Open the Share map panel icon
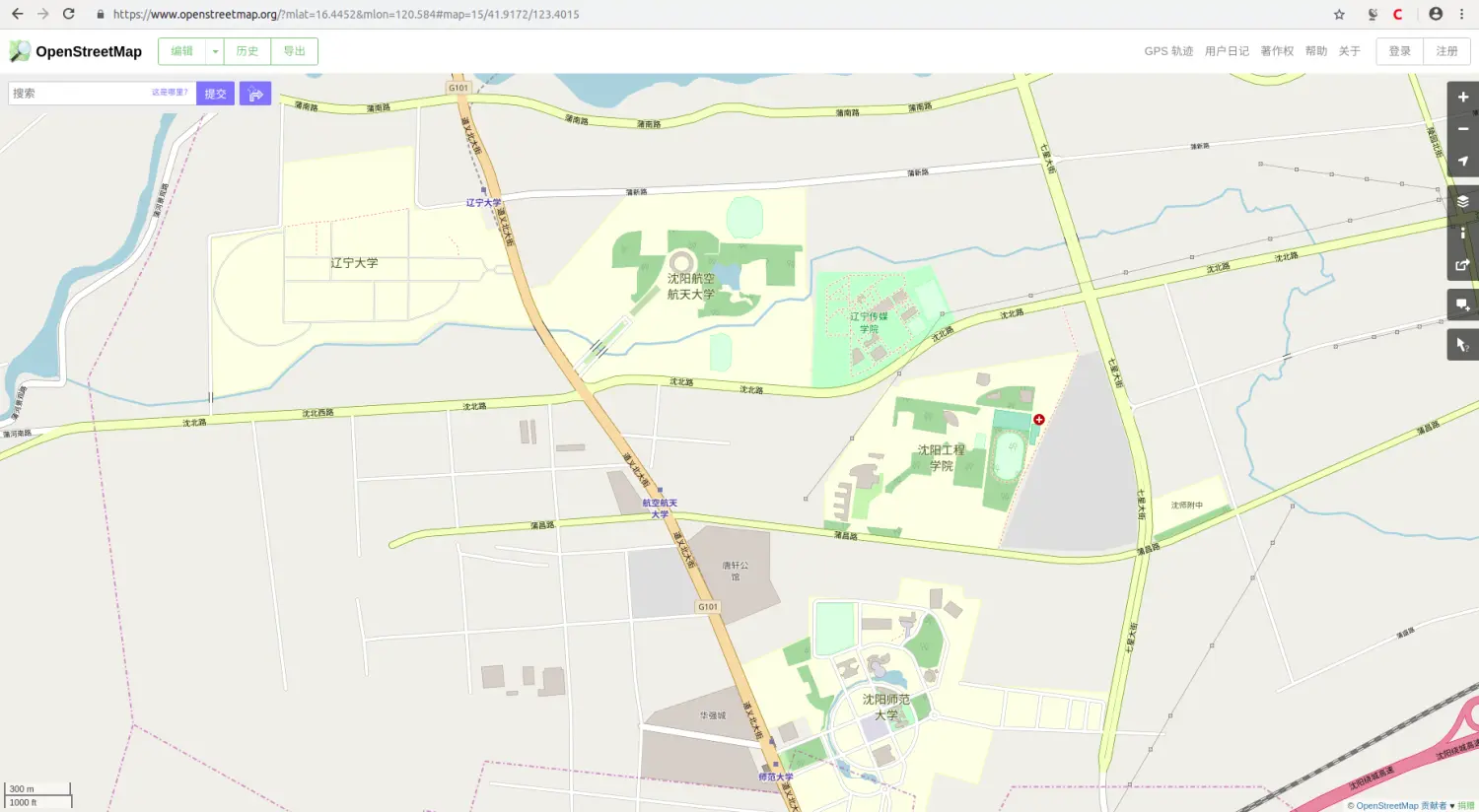This screenshot has width=1479, height=812. click(x=1462, y=264)
